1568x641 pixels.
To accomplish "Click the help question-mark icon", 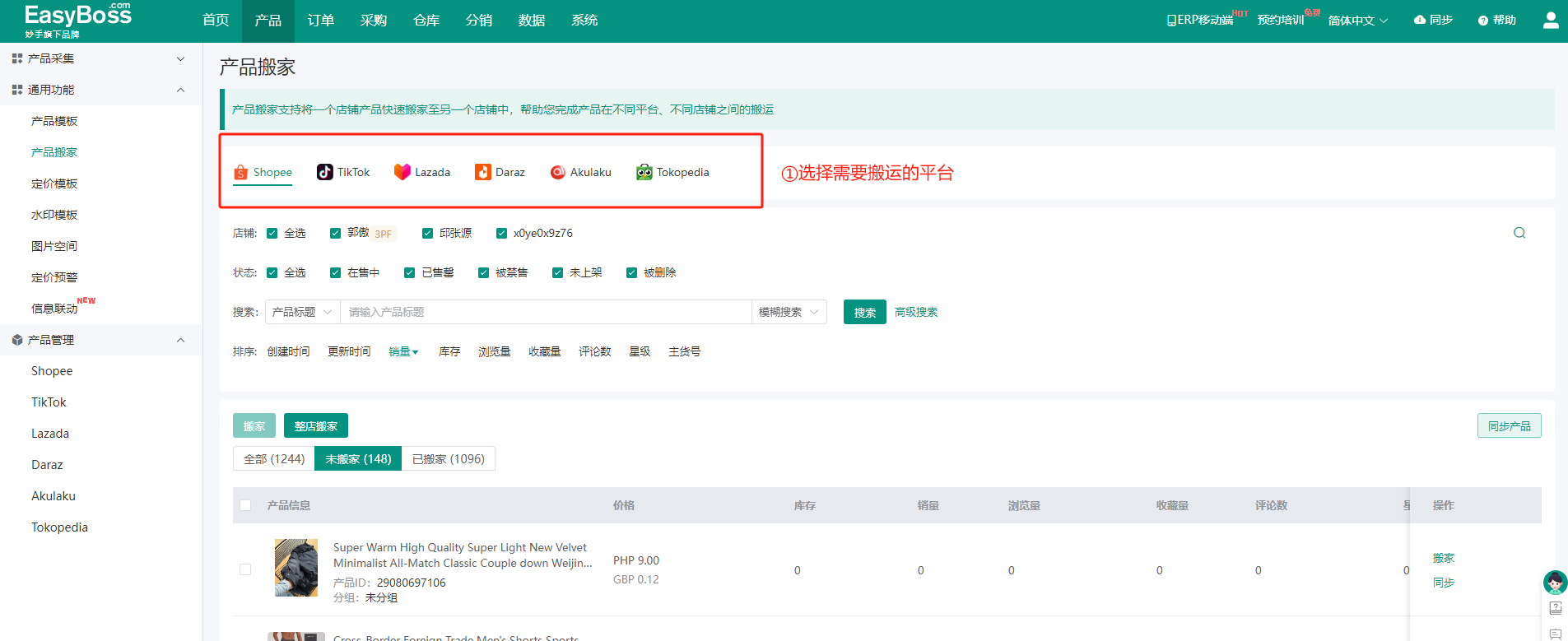I will tap(1483, 21).
